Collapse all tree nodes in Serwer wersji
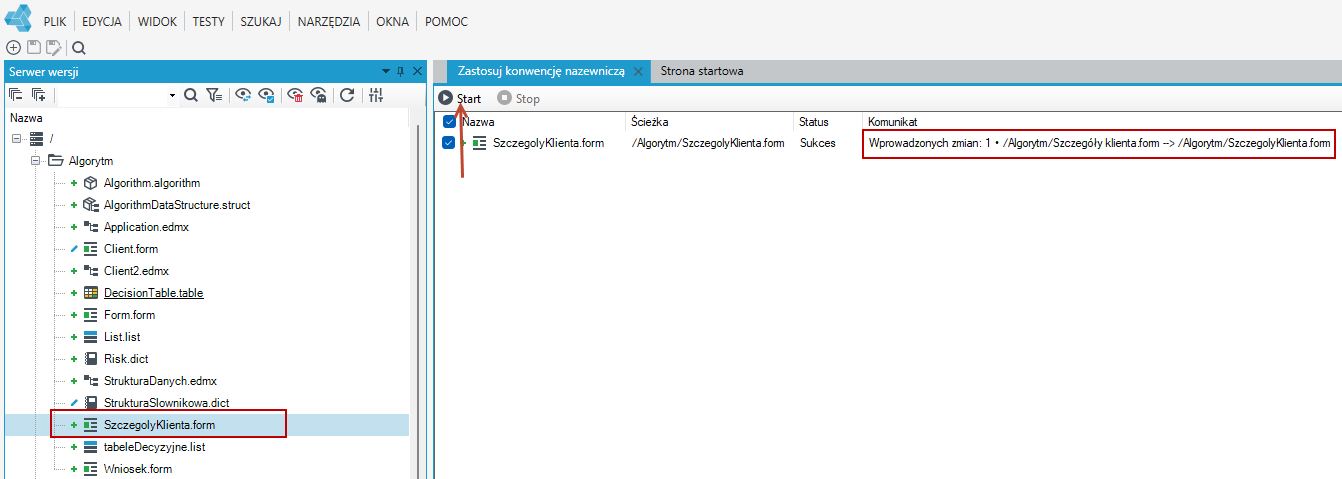 16,95
